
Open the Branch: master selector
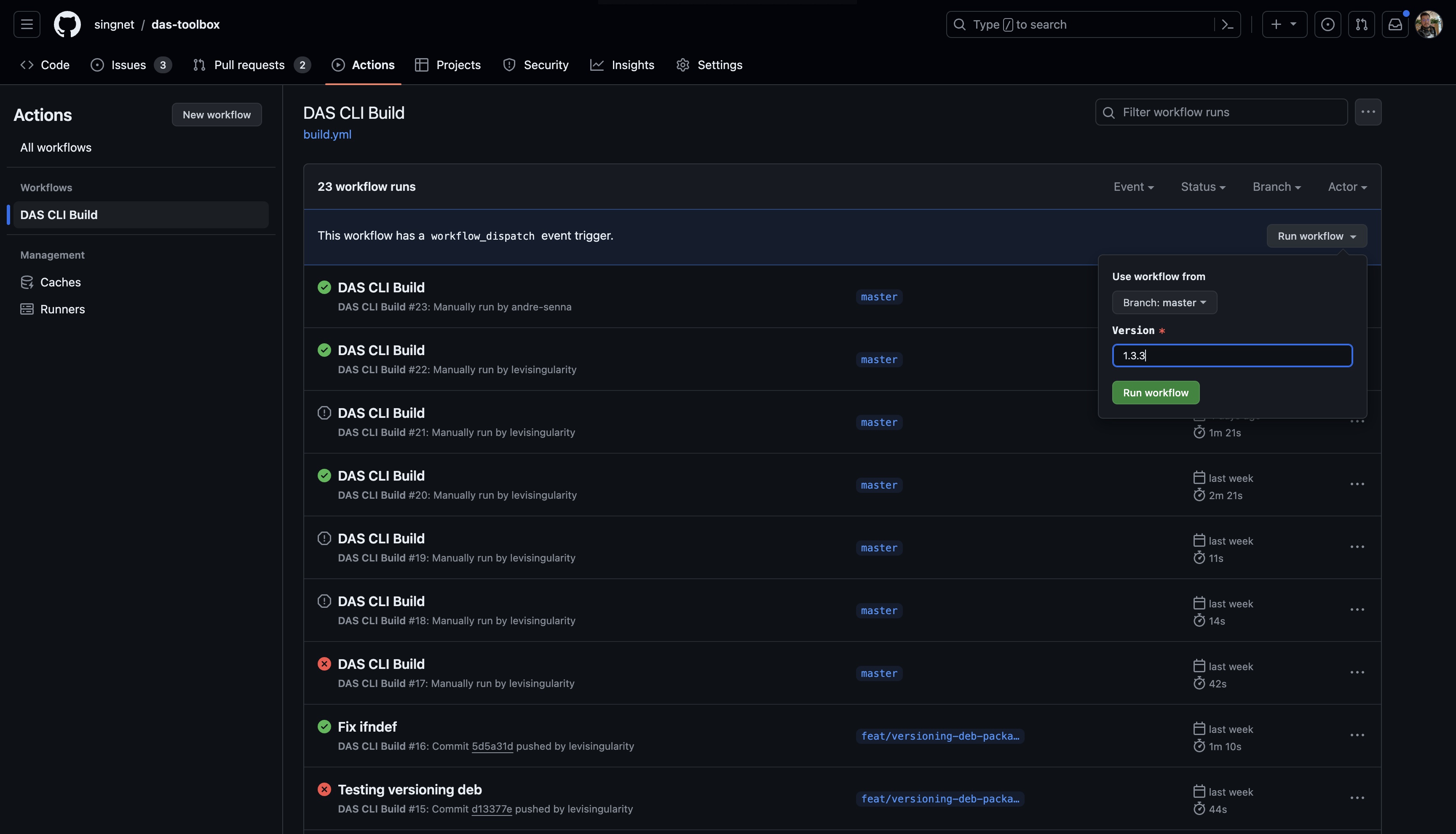point(1164,303)
